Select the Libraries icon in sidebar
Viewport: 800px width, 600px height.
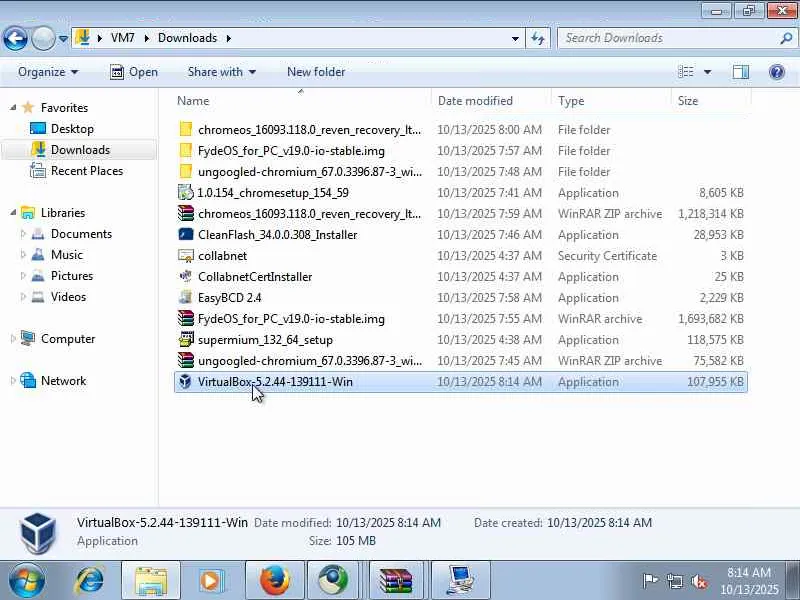coord(28,212)
